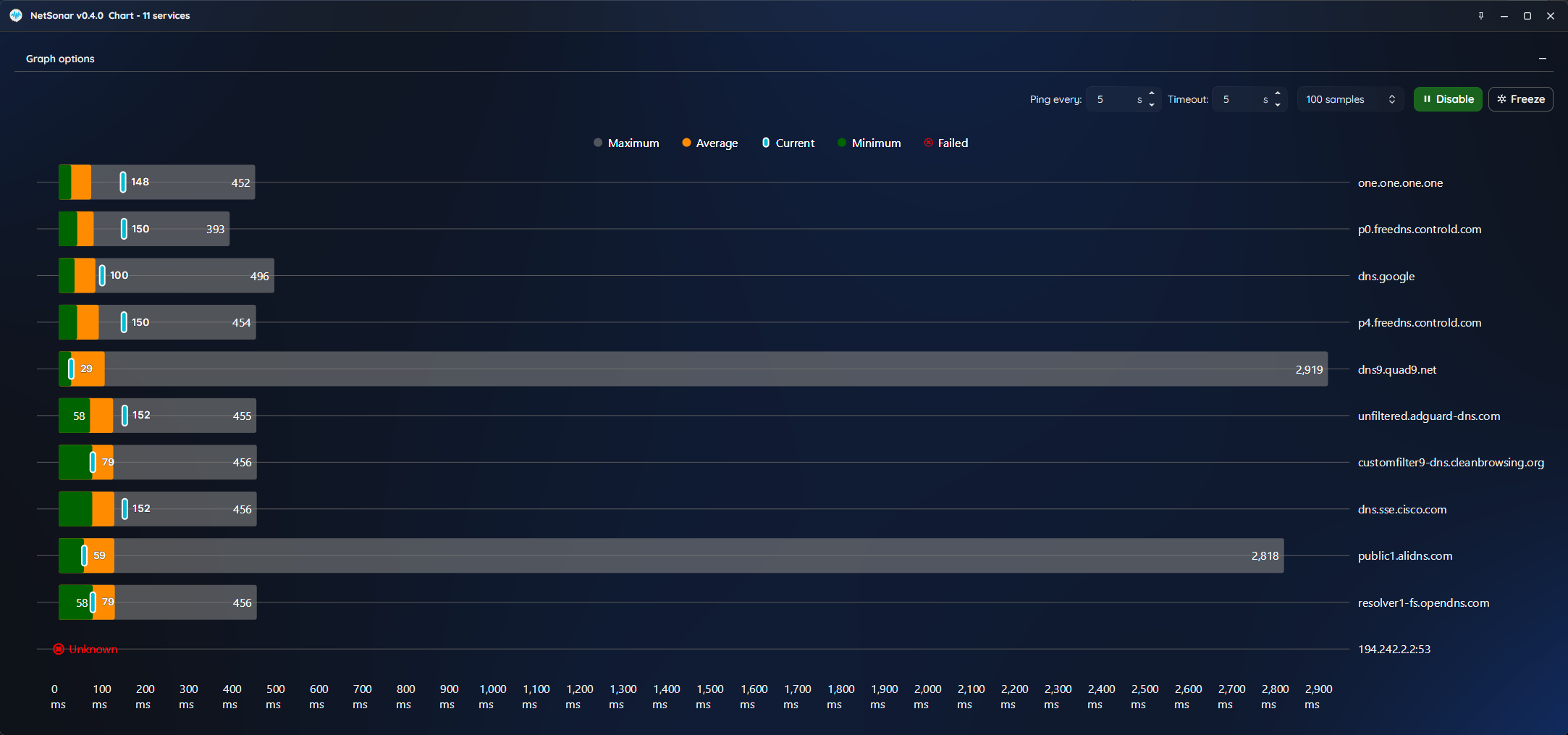Click the current marker at 148 for one.one.one.one
Image resolution: width=1568 pixels, height=735 pixels.
tap(123, 182)
